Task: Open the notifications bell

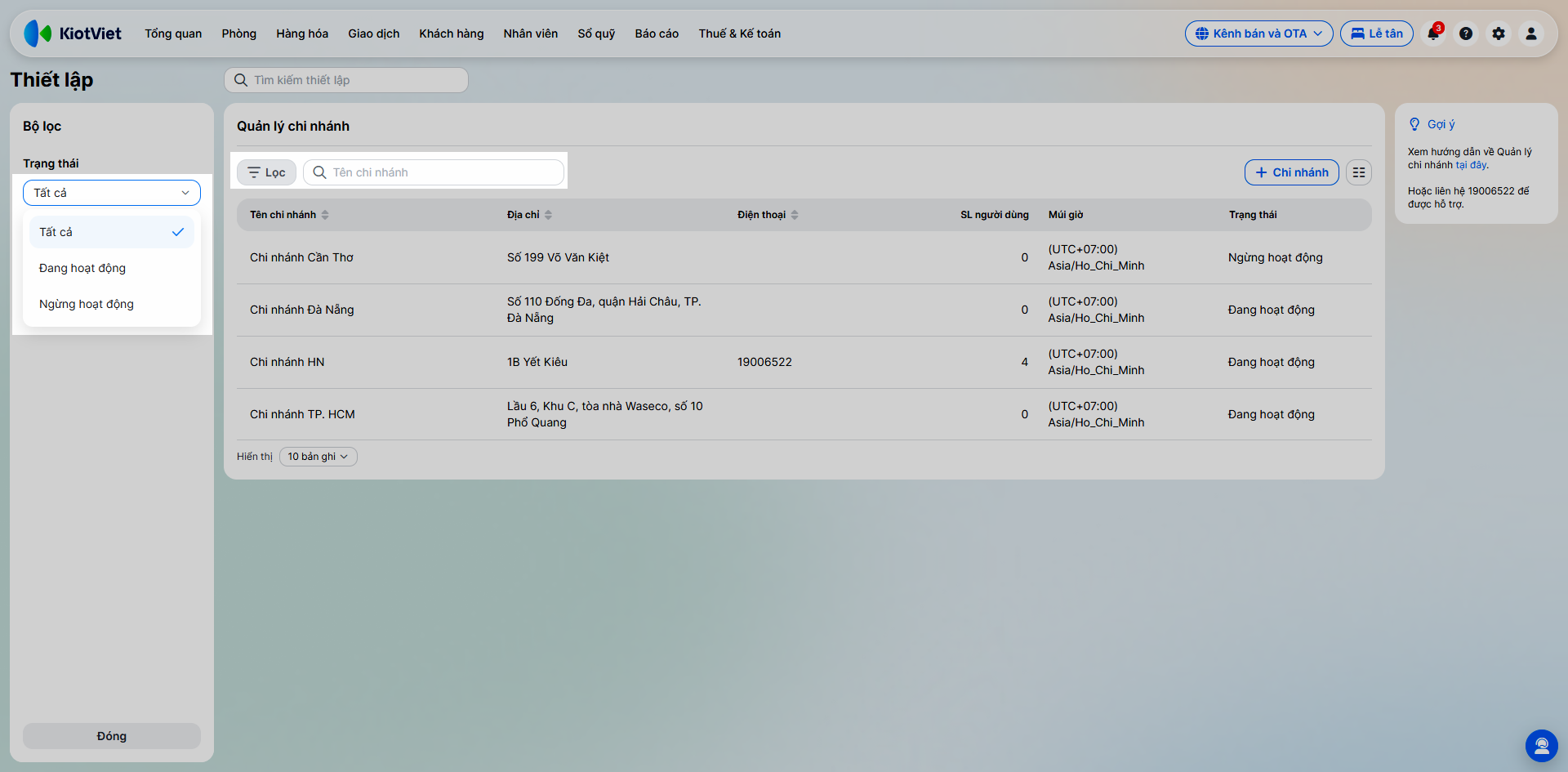Action: pos(1433,33)
